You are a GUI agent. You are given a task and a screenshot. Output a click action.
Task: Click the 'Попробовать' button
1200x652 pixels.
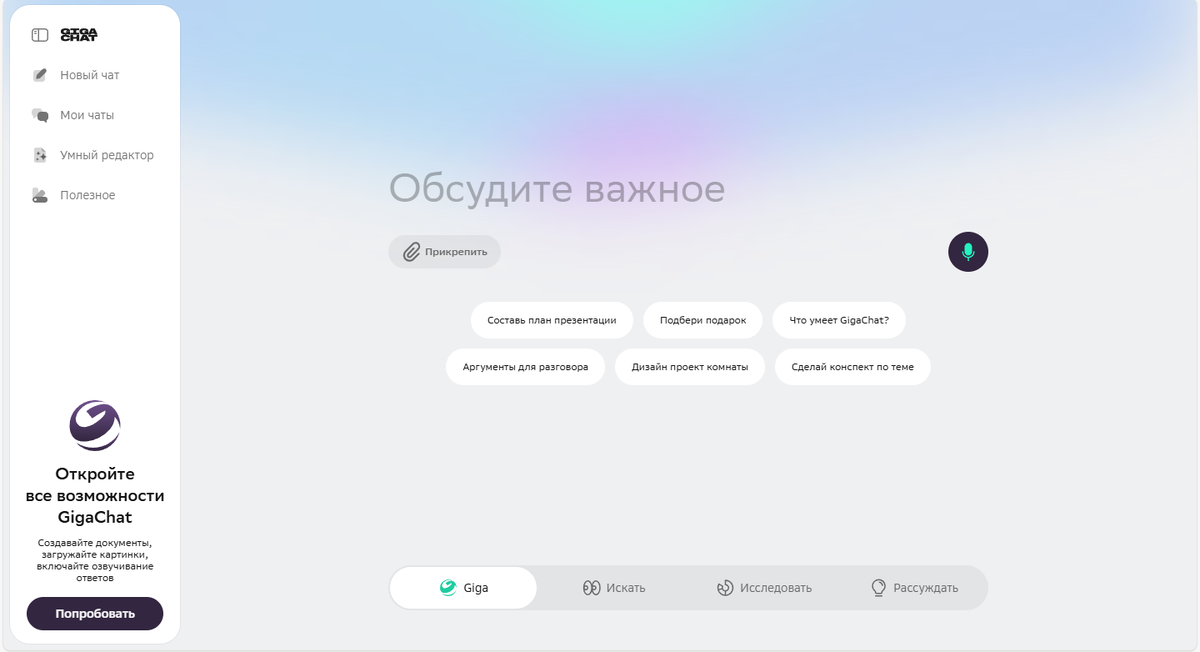[x=95, y=614]
